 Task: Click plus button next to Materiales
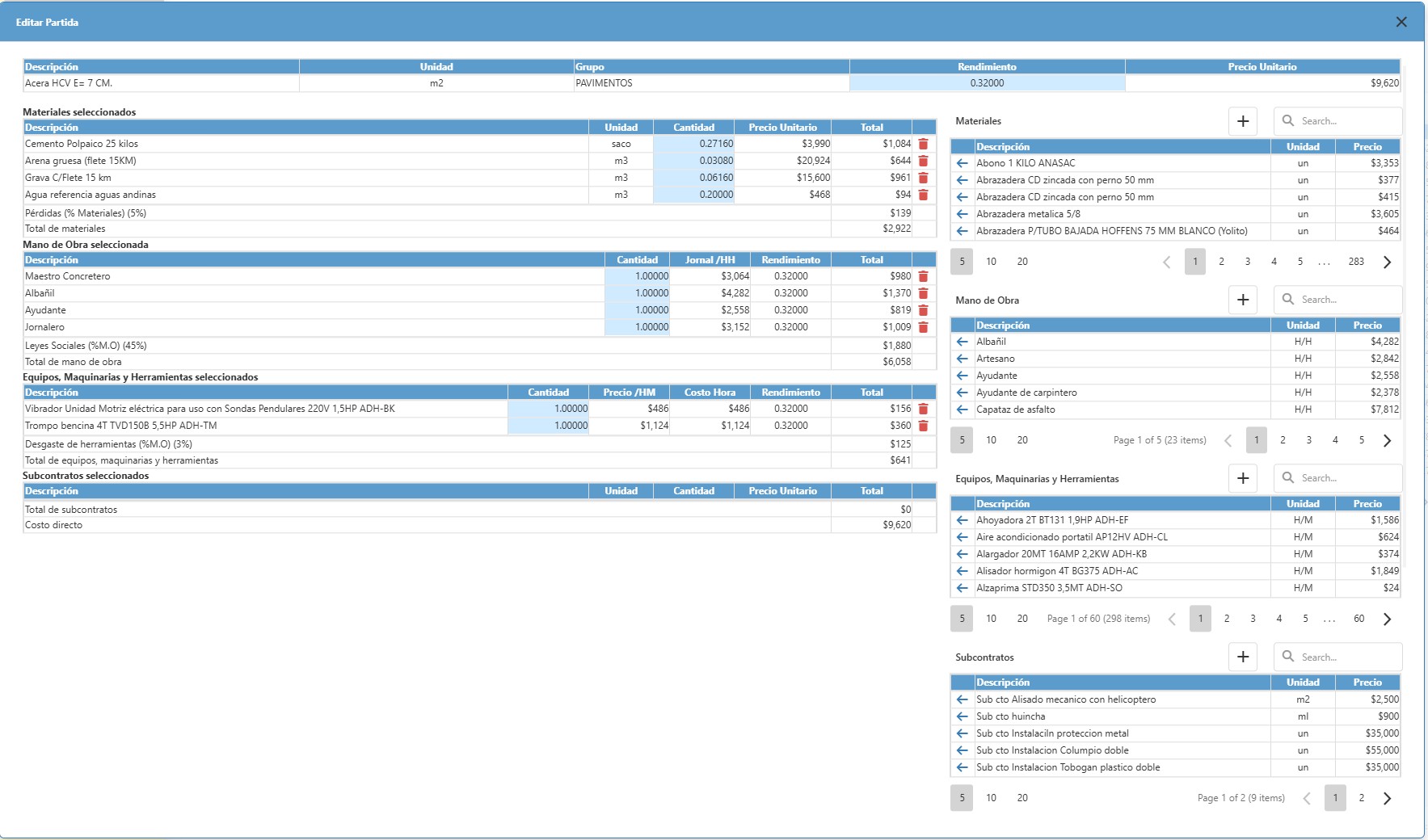[x=1243, y=121]
